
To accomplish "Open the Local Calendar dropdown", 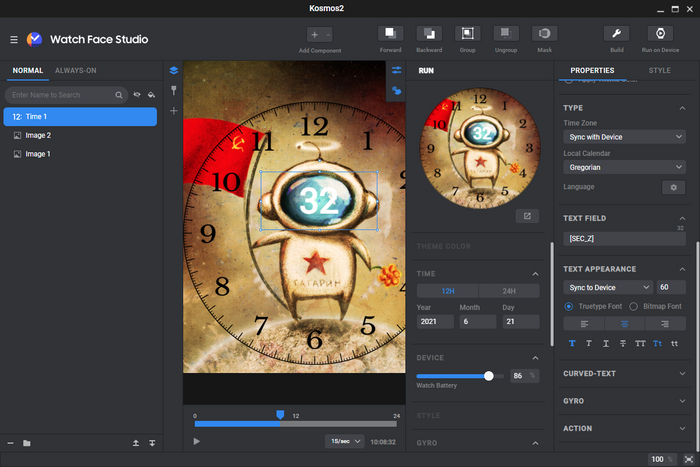I will [x=623, y=166].
